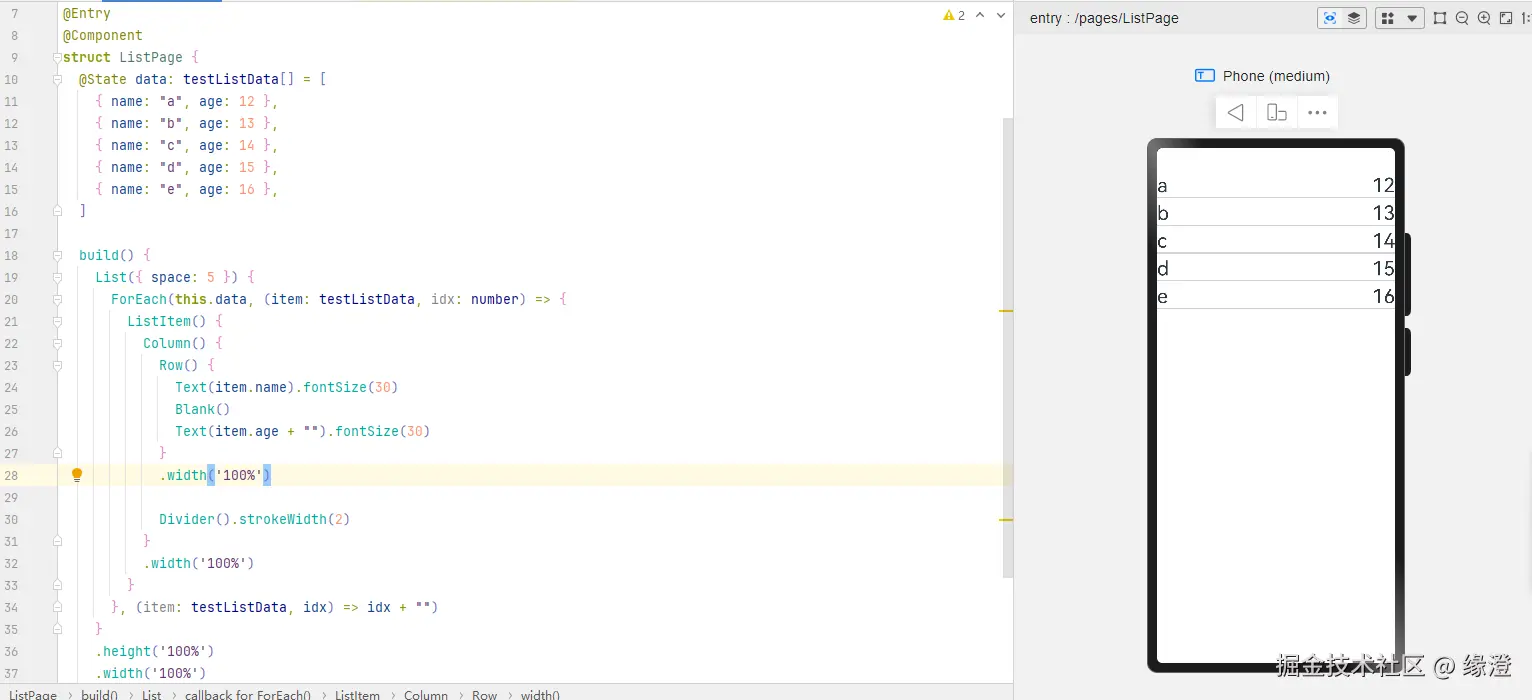Select callback for ForEach() breadcrumb
This screenshot has width=1532, height=700.
(248, 694)
